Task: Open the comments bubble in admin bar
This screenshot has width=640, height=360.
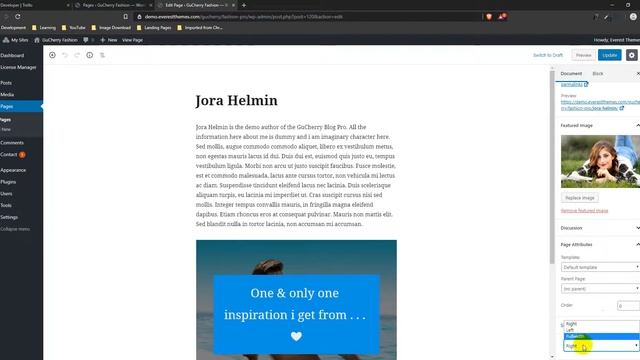Action: pos(86,40)
